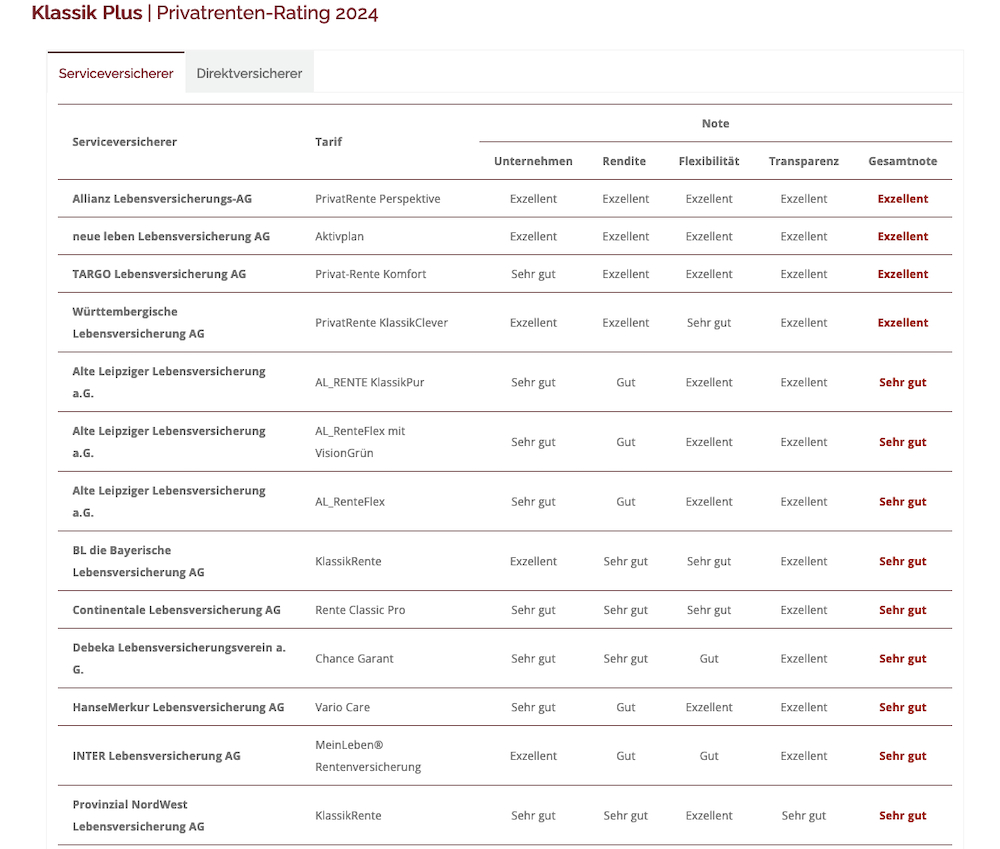The height and width of the screenshot is (849, 1000).
Task: Click Flexibilität Sehr gut in Württembergische row
Action: click(x=709, y=323)
